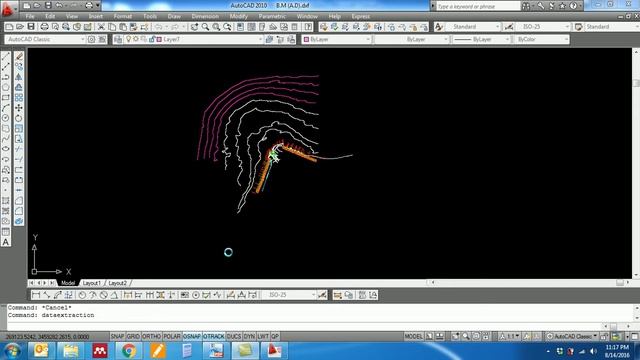Open the Standard text style dropdown

[473, 27]
